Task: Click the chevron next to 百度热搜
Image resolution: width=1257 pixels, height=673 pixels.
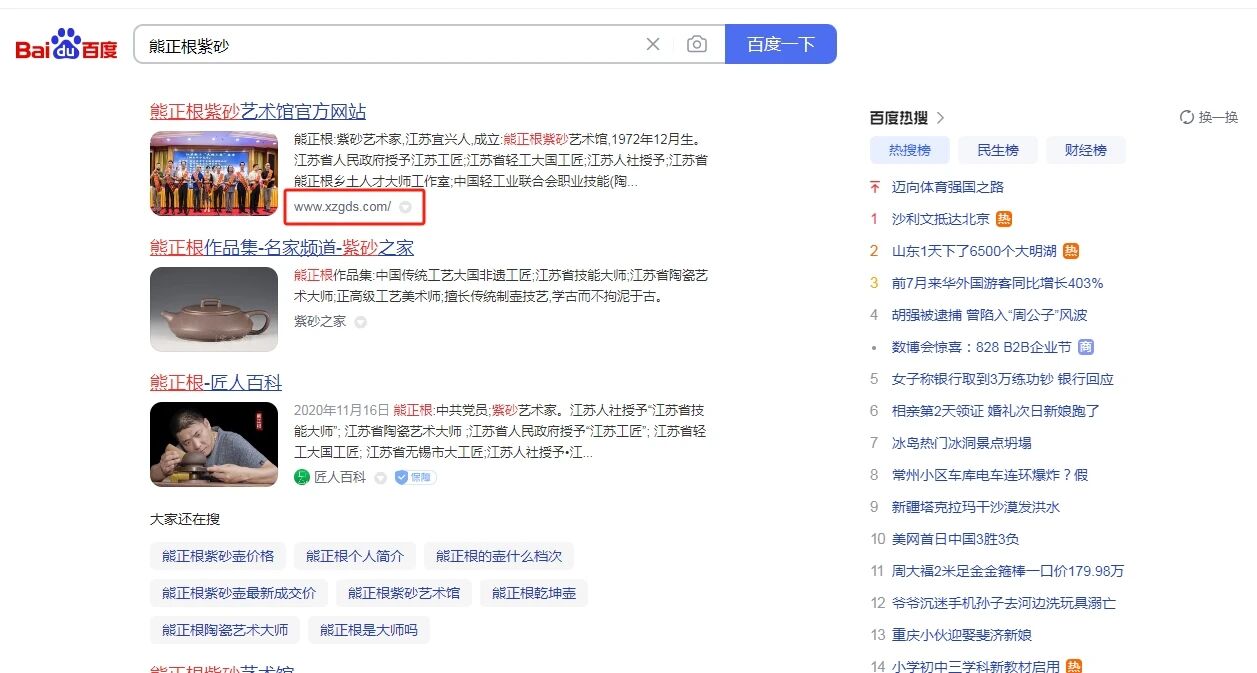Action: [940, 118]
